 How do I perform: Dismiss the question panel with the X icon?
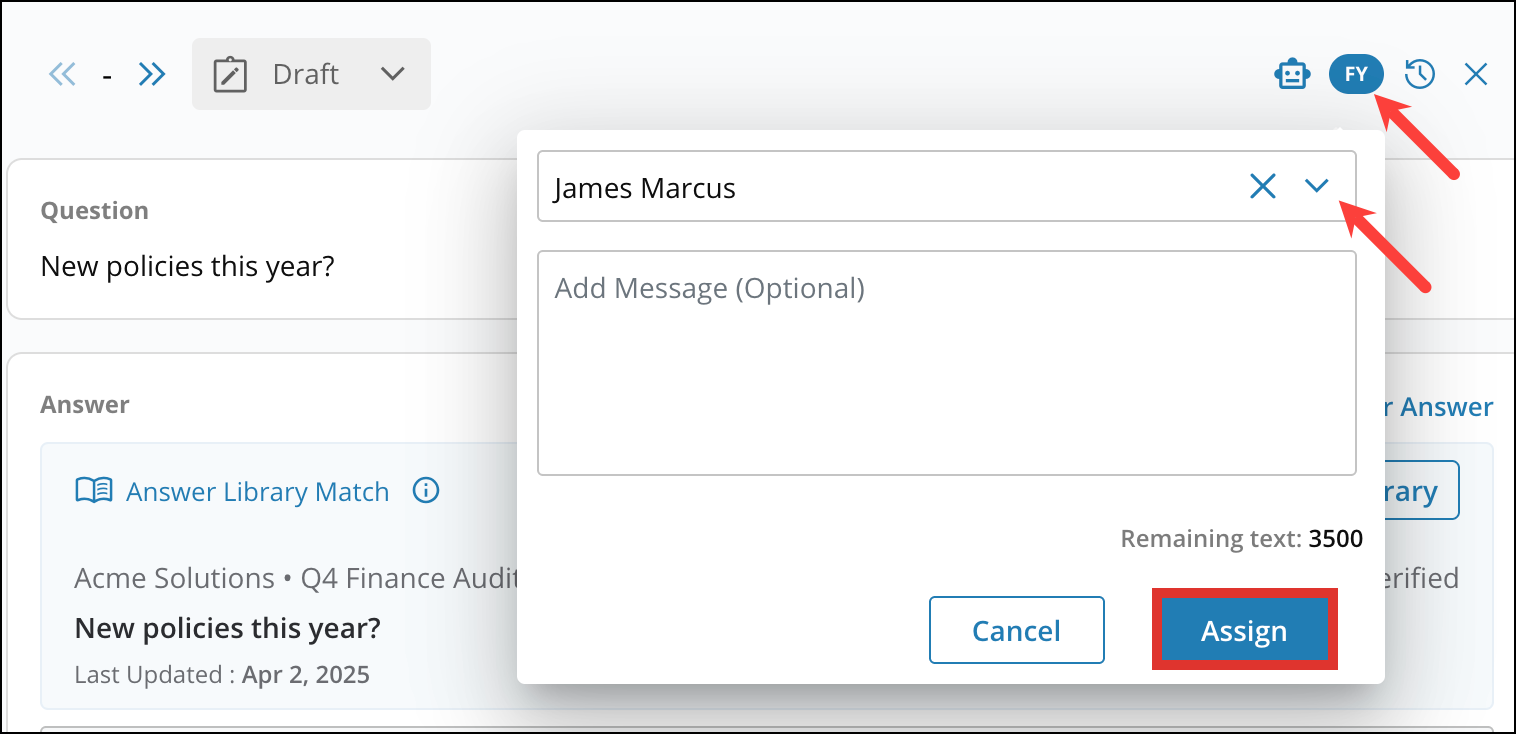pyautogui.click(x=1476, y=73)
